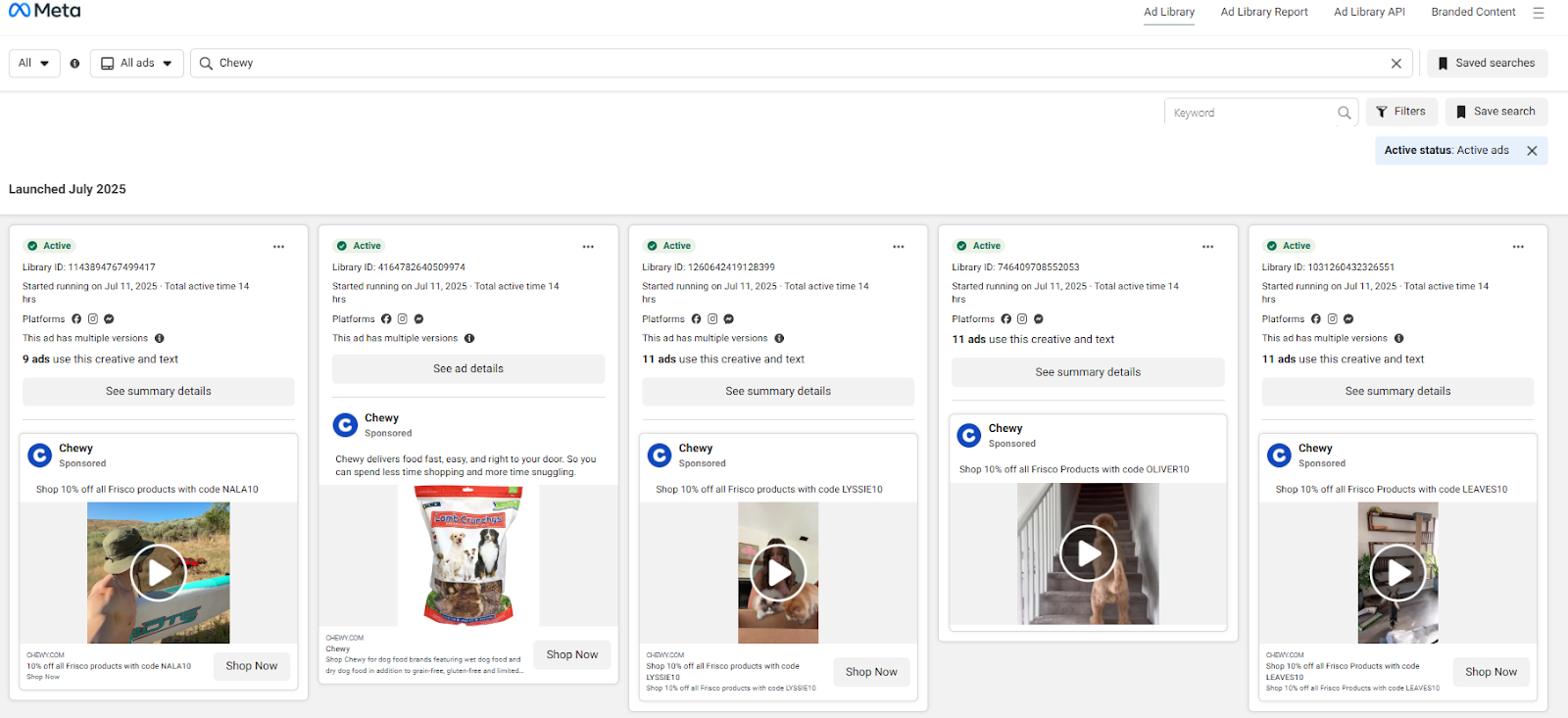Open Saved searches

coord(1488,64)
